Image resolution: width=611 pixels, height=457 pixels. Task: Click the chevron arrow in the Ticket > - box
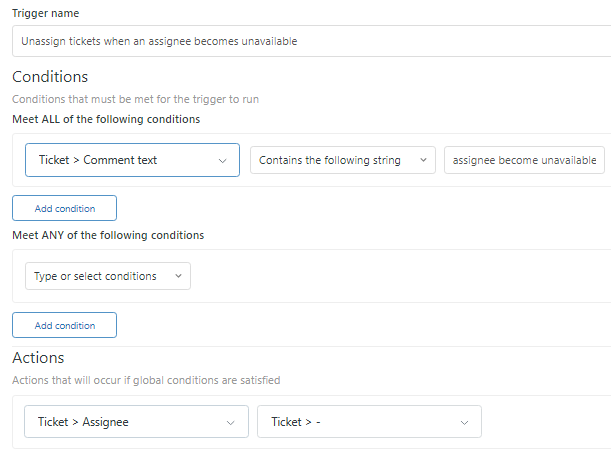click(x=464, y=422)
